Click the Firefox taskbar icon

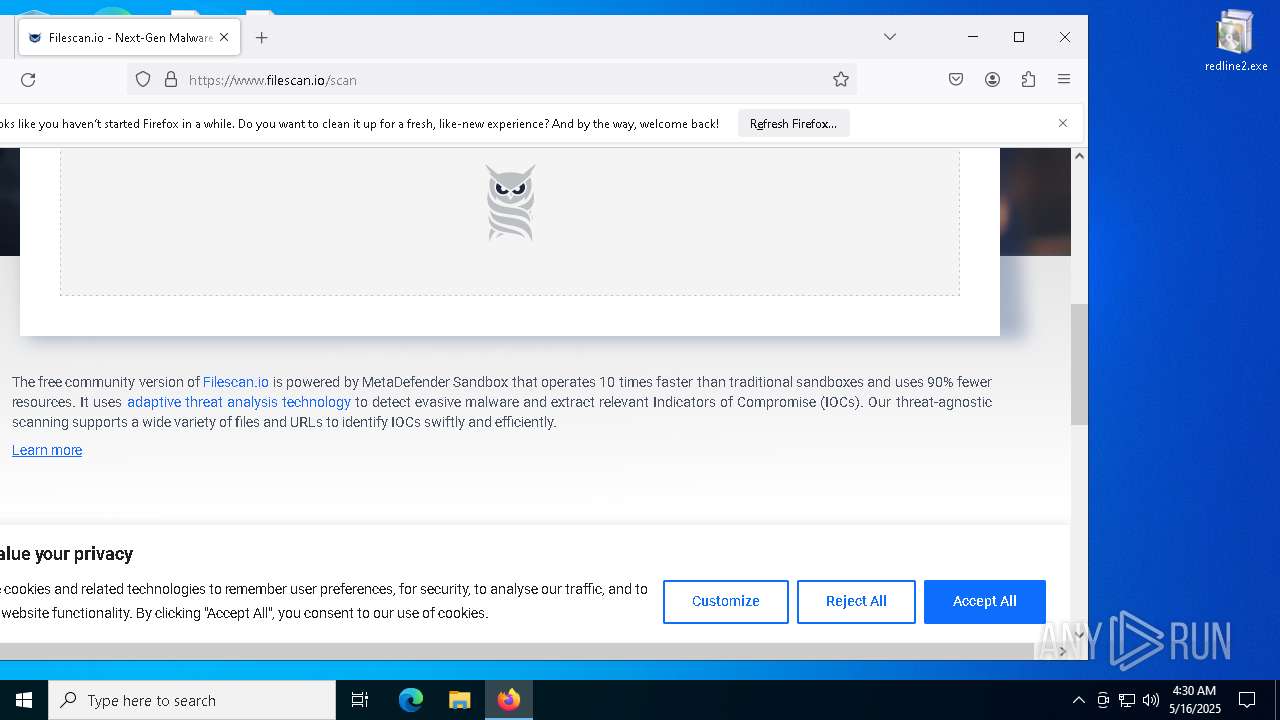coord(509,700)
